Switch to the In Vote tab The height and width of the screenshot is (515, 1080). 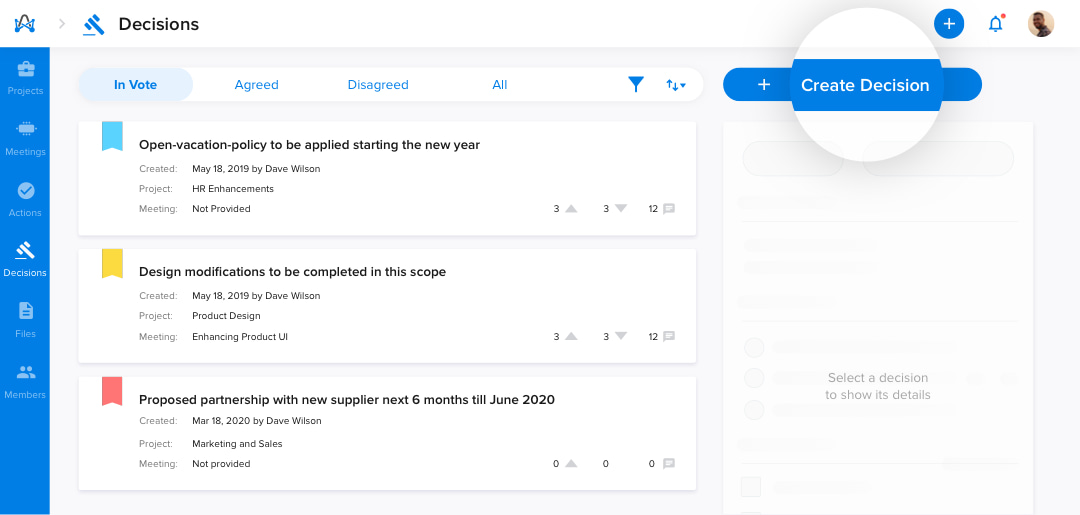136,85
